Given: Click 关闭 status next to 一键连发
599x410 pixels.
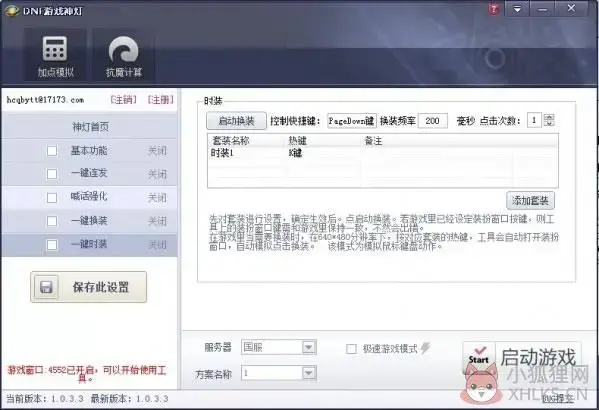Looking at the screenshot, I should pos(157,174).
